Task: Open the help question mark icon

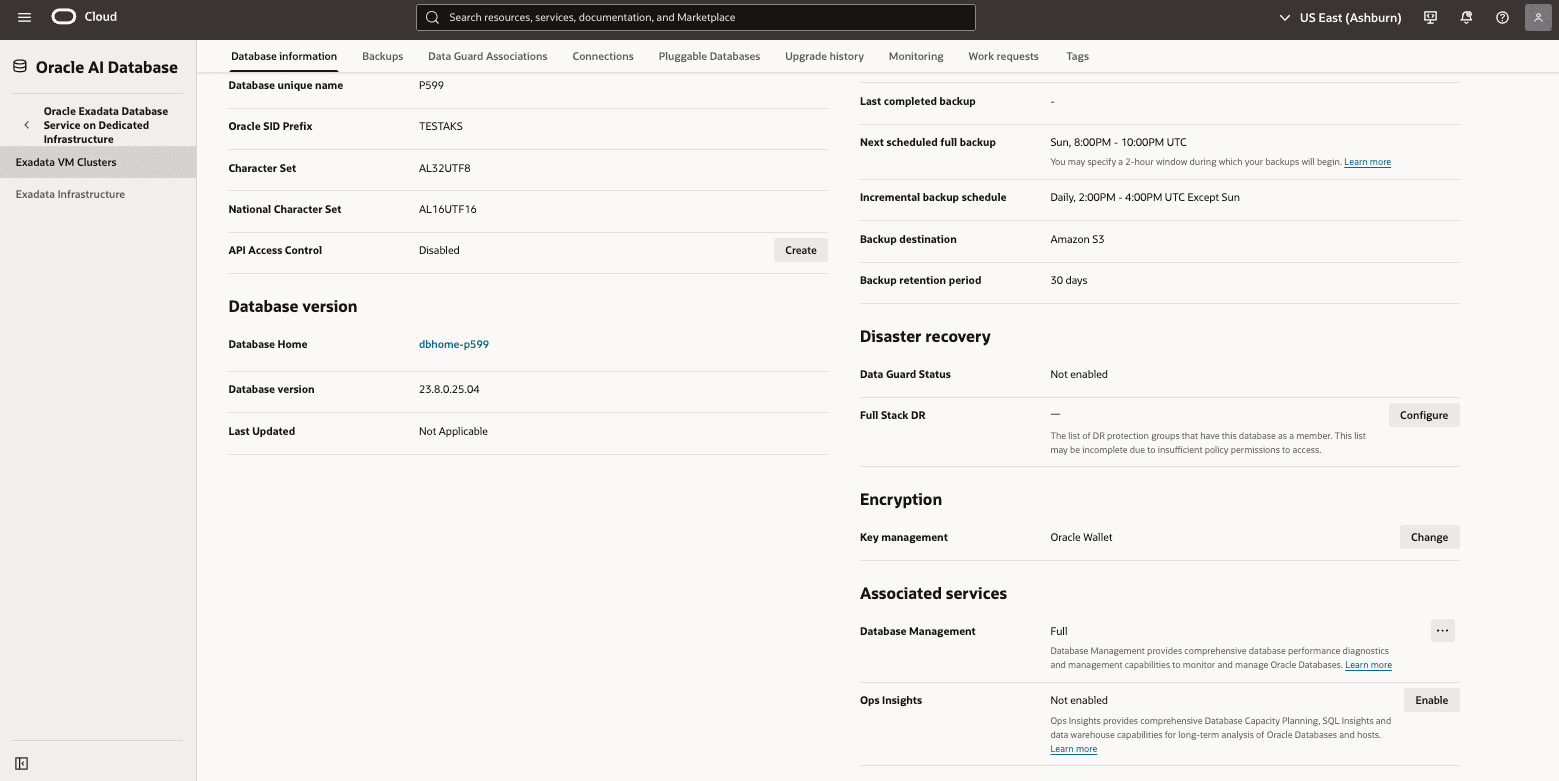Action: coord(1502,17)
